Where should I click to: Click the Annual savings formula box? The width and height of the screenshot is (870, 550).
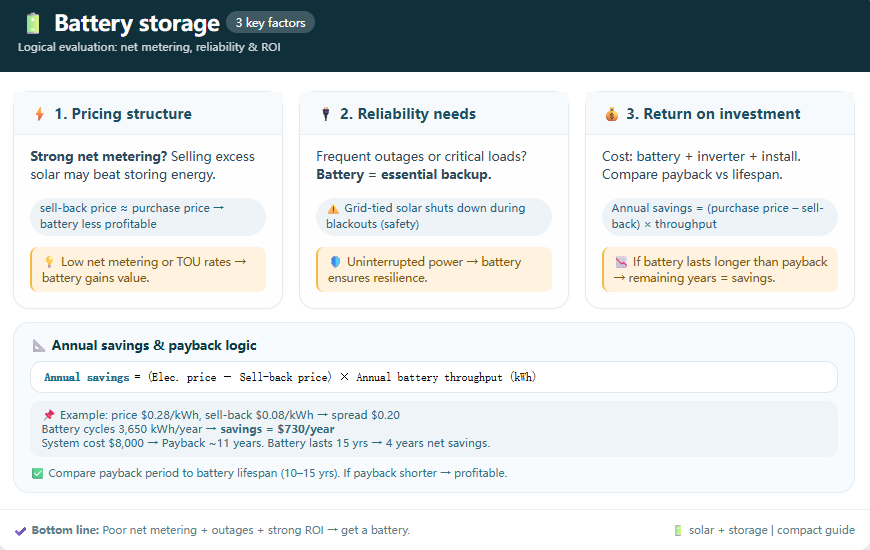[x=434, y=377]
